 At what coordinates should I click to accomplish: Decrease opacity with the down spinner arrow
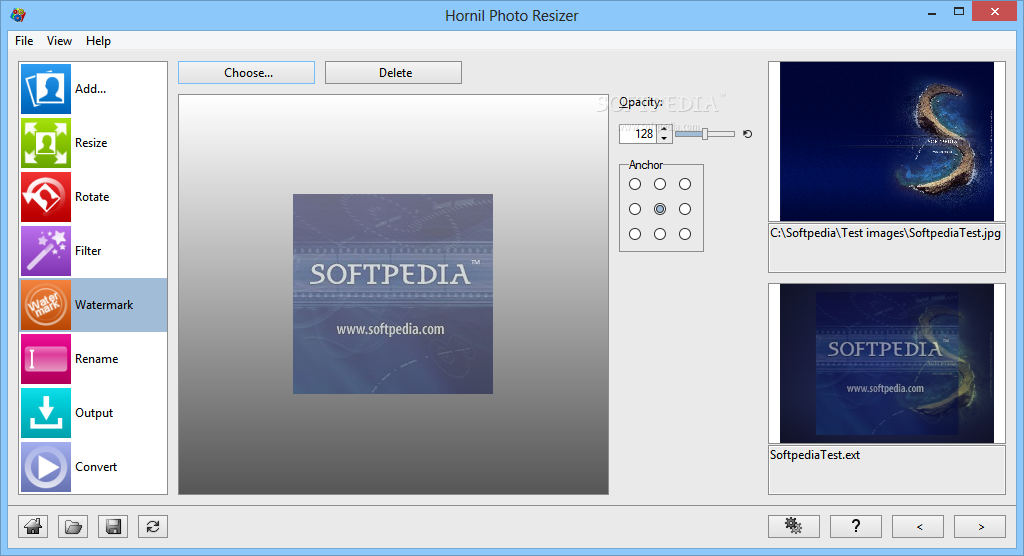point(664,138)
